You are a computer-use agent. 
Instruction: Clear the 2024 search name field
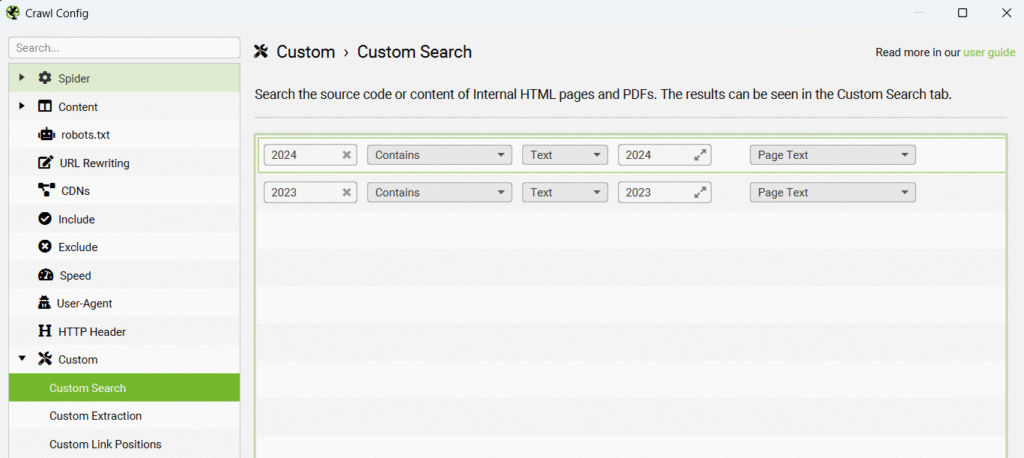click(347, 155)
